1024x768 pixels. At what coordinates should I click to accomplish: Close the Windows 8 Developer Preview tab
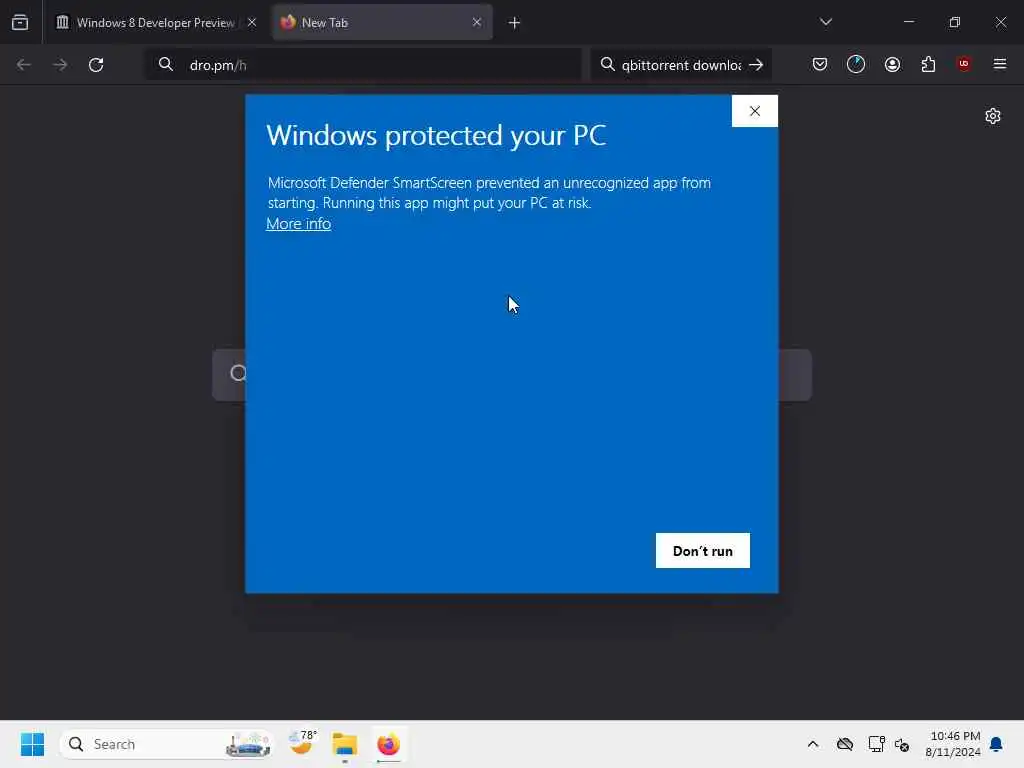point(252,22)
